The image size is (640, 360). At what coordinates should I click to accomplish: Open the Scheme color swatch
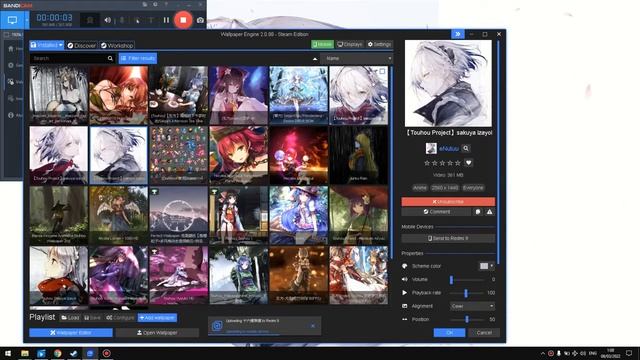[484, 266]
